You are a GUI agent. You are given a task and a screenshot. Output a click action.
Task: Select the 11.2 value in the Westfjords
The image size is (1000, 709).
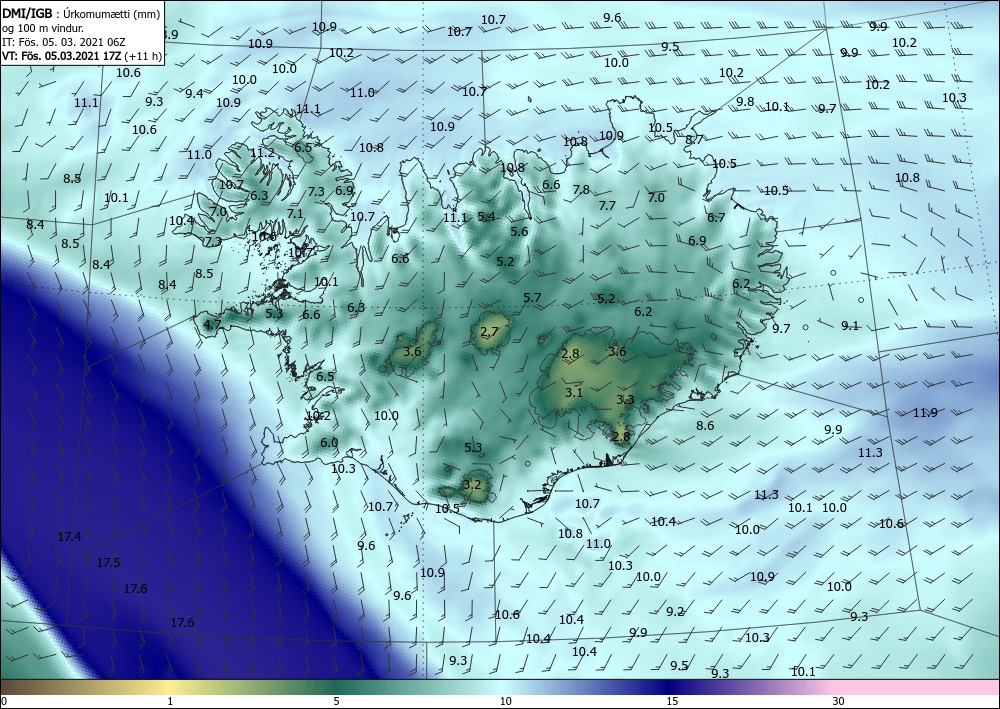(x=262, y=153)
